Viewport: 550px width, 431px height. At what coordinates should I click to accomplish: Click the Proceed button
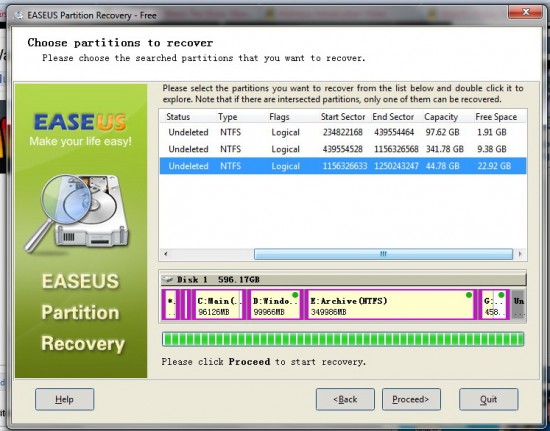(411, 399)
